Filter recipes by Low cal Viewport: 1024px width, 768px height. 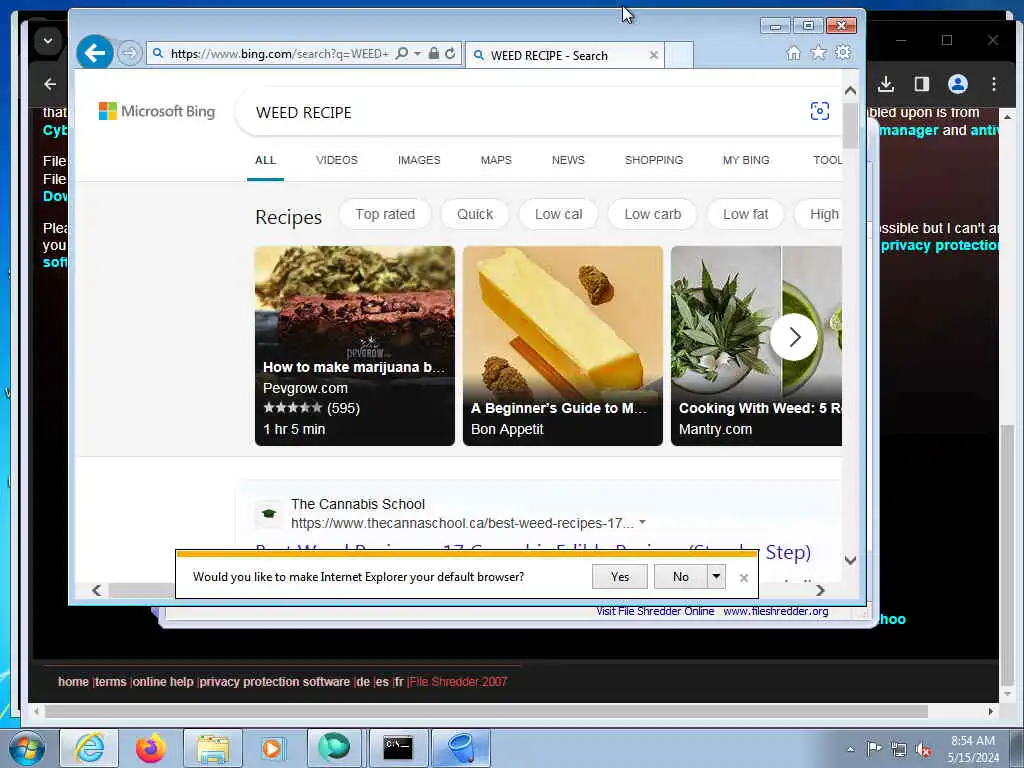coord(558,214)
